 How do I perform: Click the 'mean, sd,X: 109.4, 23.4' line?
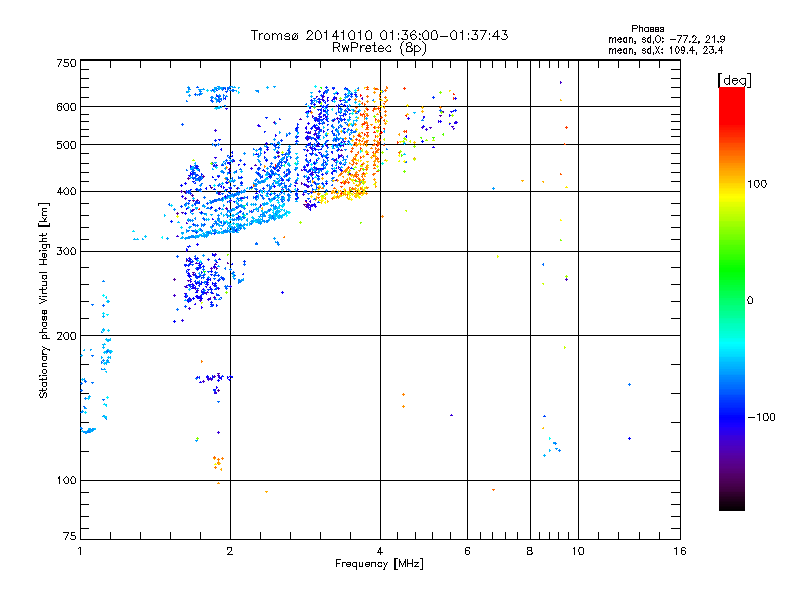pyautogui.click(x=665, y=50)
